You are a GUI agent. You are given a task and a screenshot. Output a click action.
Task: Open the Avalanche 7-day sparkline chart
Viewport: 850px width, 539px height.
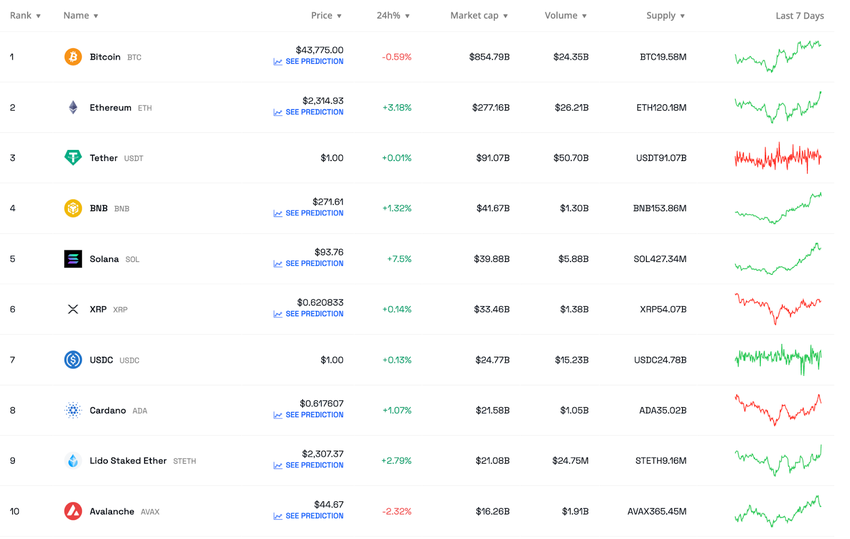pyautogui.click(x=778, y=511)
